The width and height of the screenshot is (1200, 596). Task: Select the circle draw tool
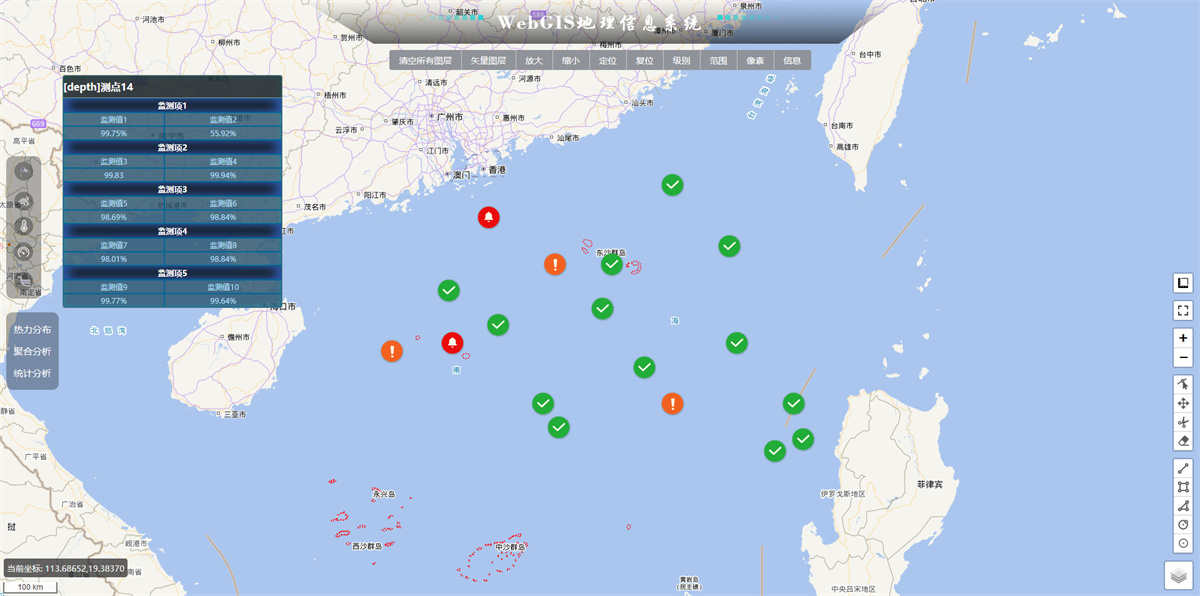point(1183,524)
